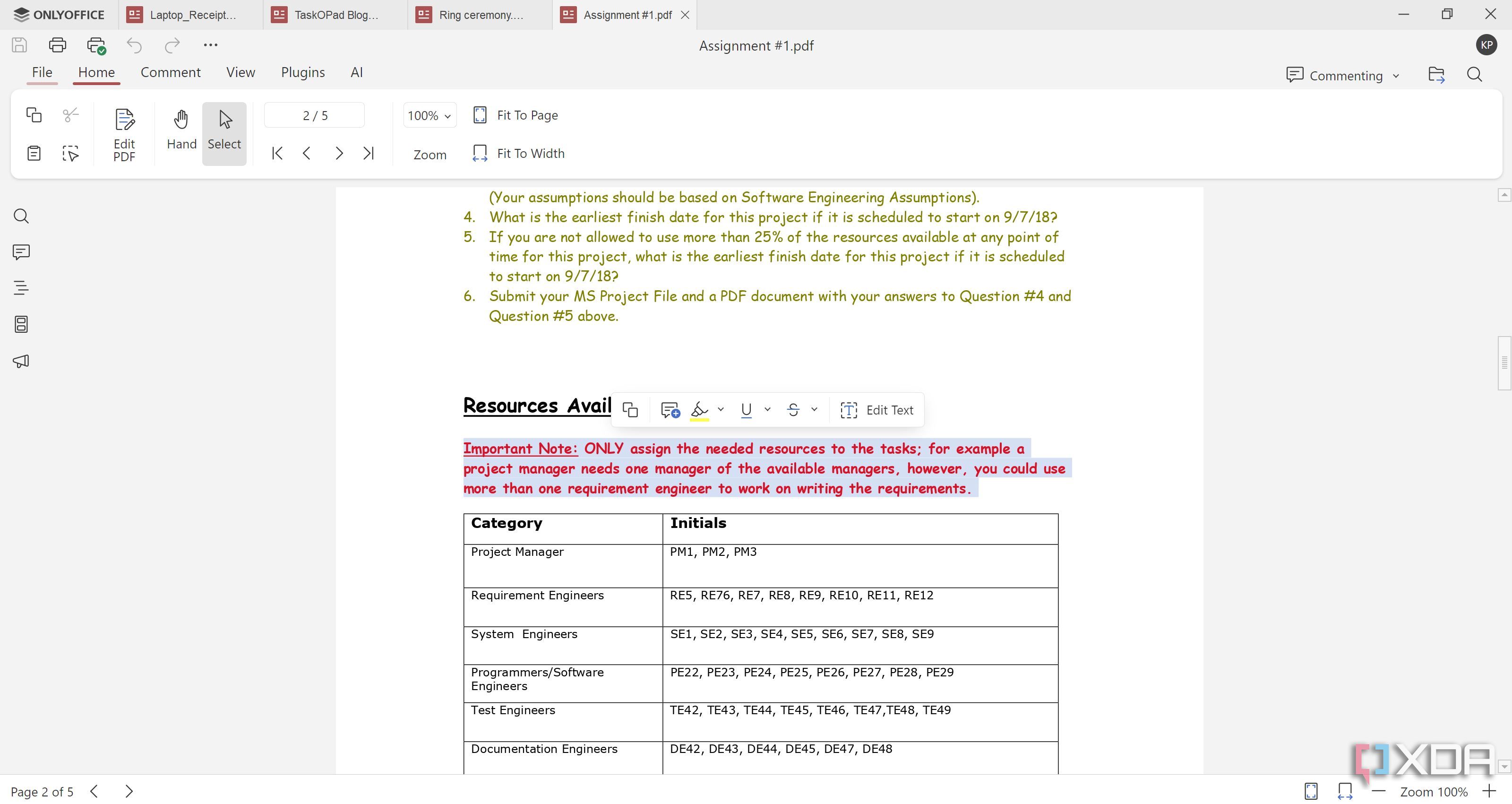Click the Important Note underlined text
The image size is (1512, 804).
[x=520, y=449]
